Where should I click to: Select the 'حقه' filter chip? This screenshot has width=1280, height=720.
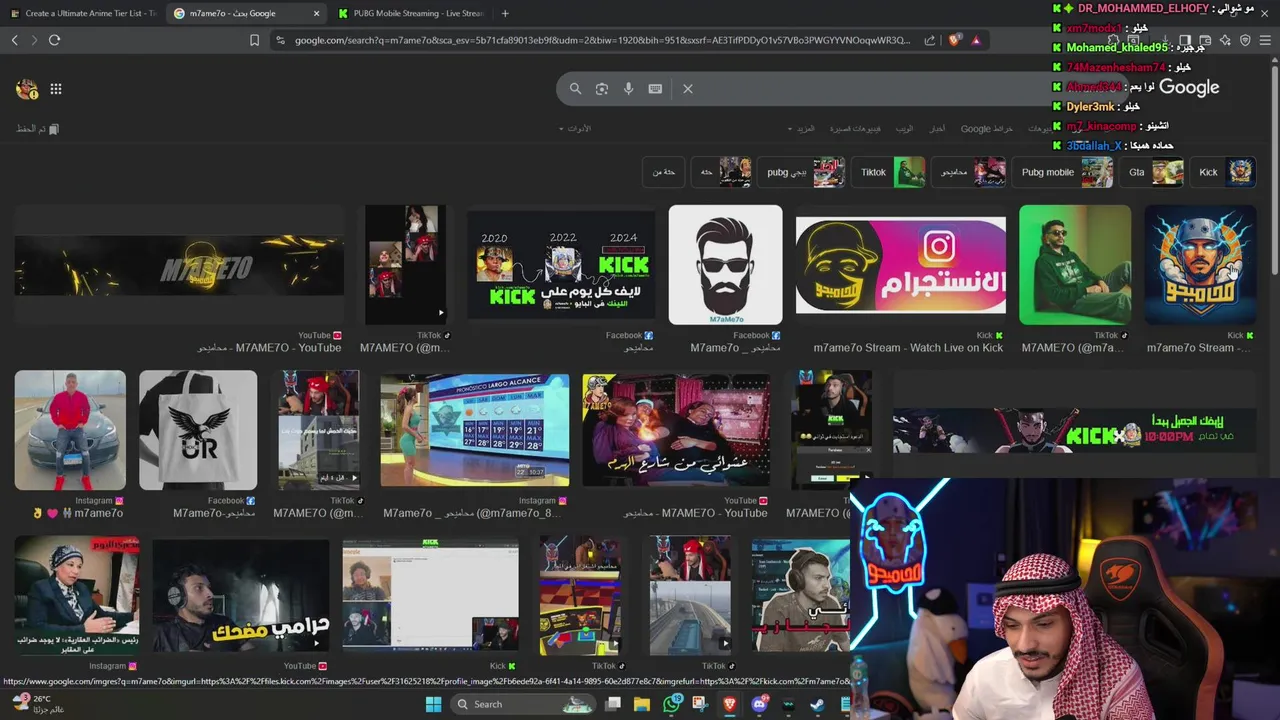point(723,172)
